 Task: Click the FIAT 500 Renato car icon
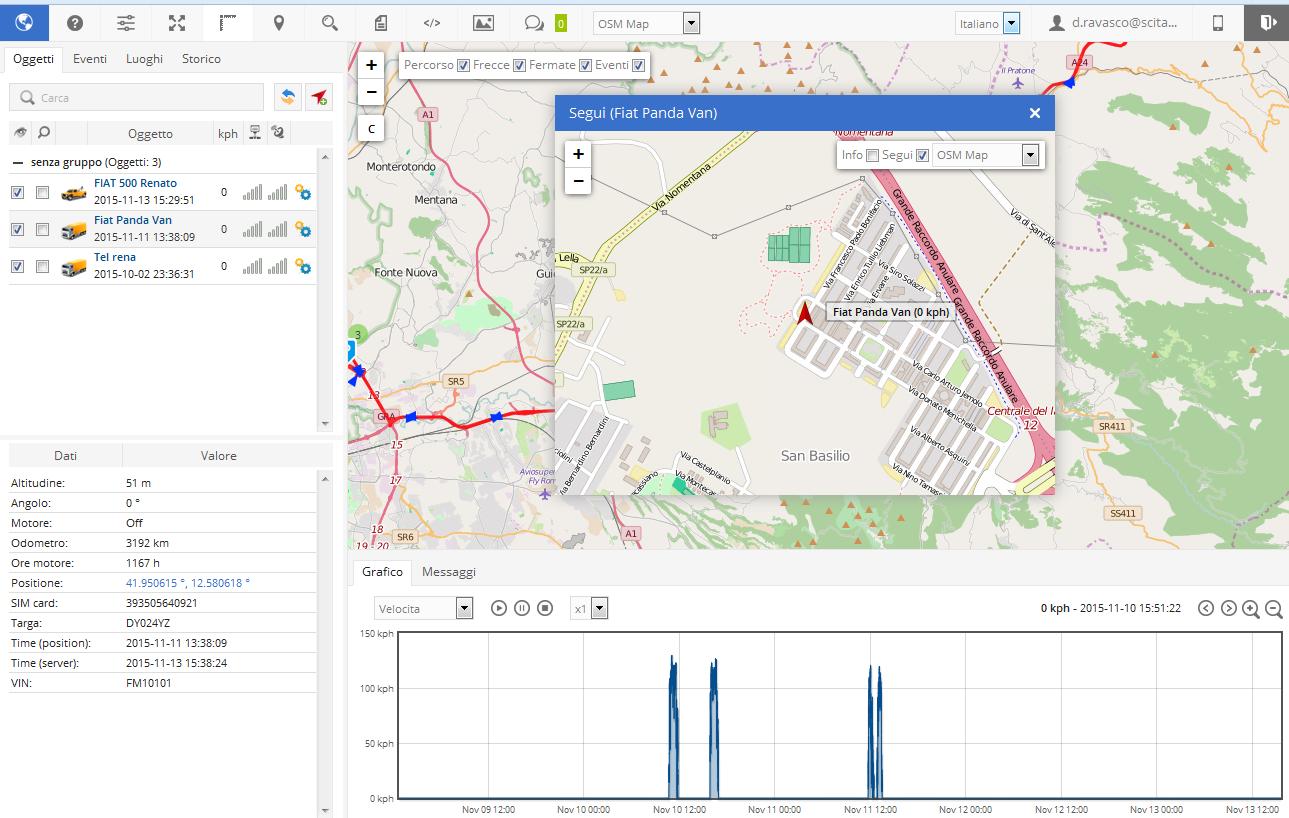tap(74, 193)
